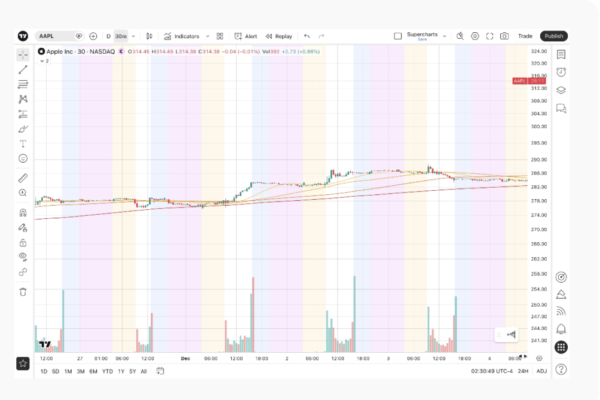Screen dimensions: 600x400
Task: Undo the last chart action
Action: coord(307,36)
